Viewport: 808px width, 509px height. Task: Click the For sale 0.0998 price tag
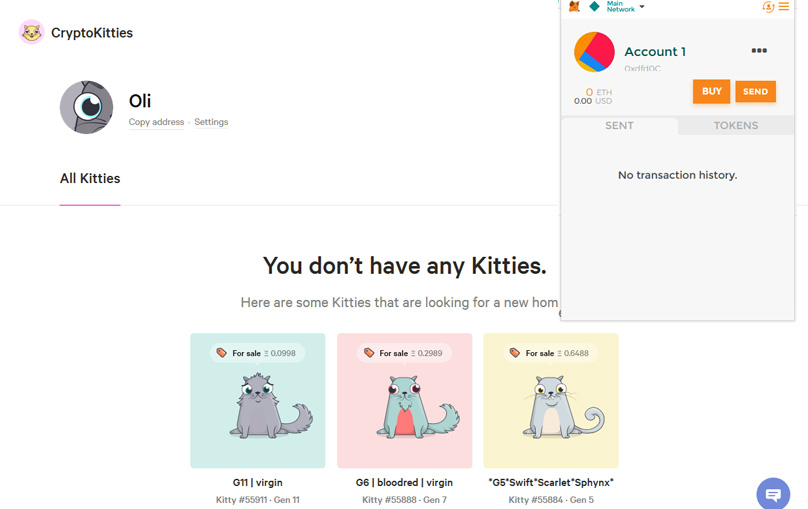257,353
